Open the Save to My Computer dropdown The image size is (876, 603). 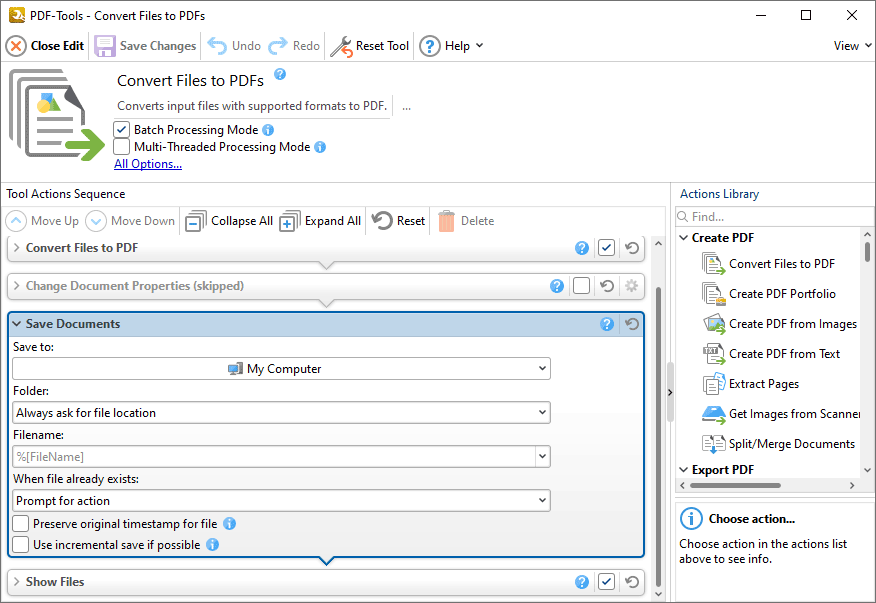281,369
